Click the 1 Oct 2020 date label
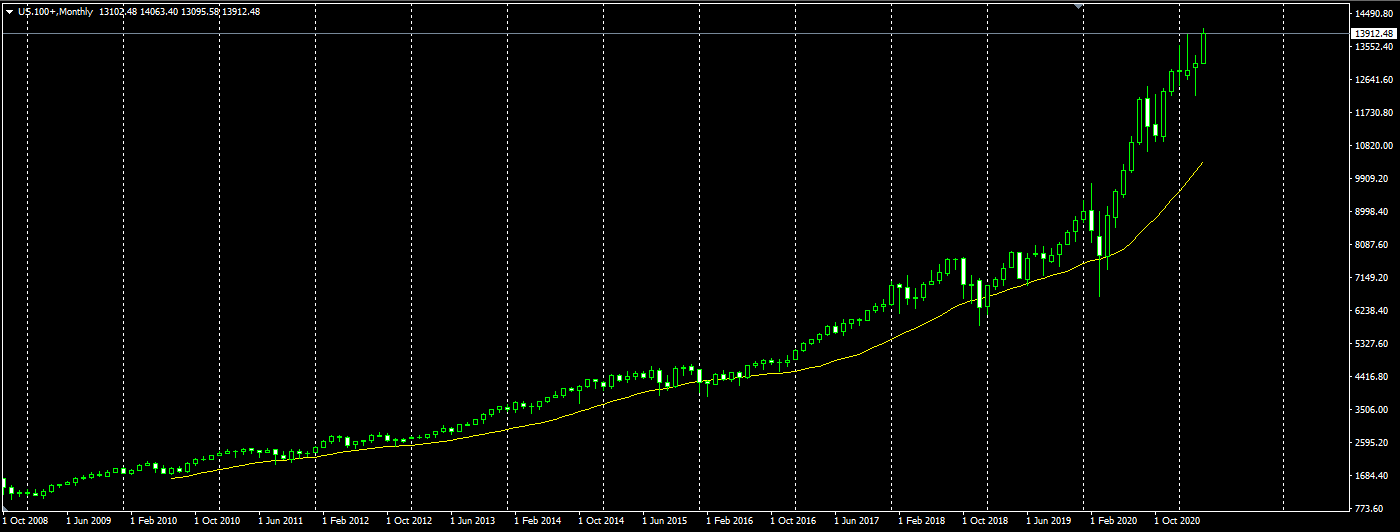 click(x=1177, y=521)
